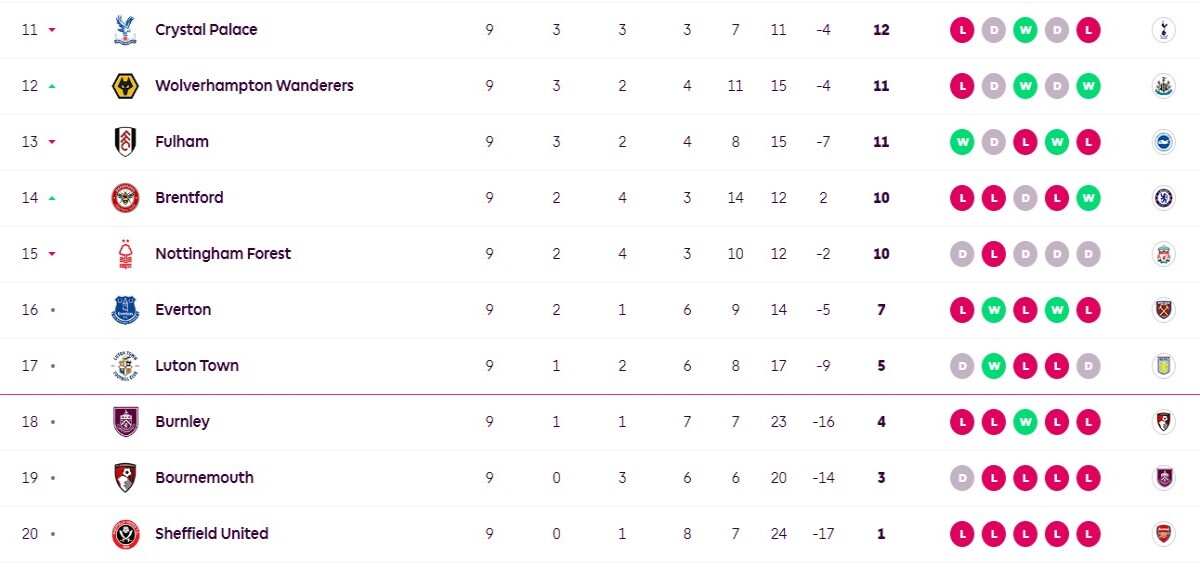
Task: Click the Everton club crest
Action: point(125,310)
